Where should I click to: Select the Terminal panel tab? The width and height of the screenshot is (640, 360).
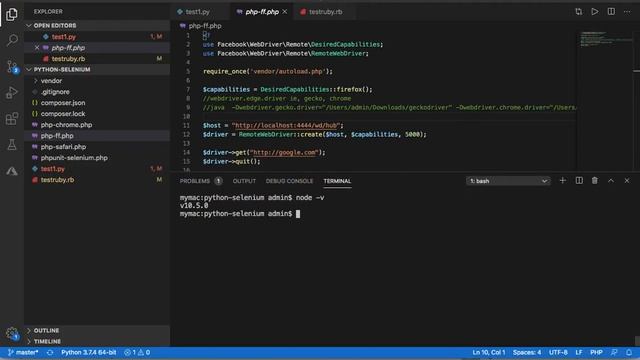tap(337, 181)
